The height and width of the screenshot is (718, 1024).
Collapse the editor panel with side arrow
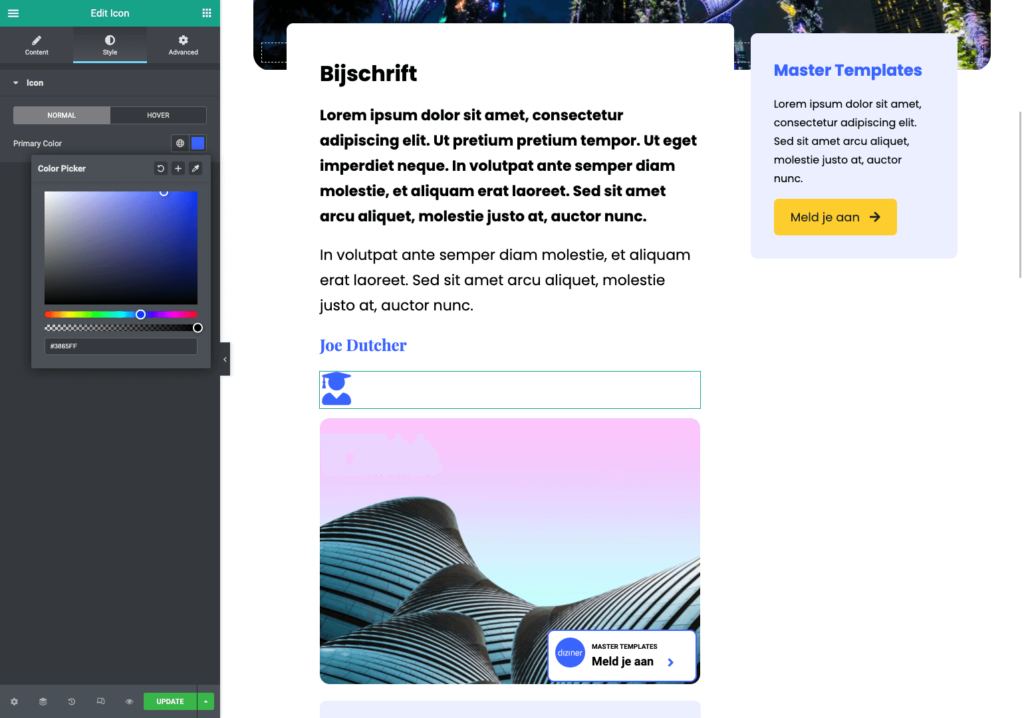click(x=225, y=359)
